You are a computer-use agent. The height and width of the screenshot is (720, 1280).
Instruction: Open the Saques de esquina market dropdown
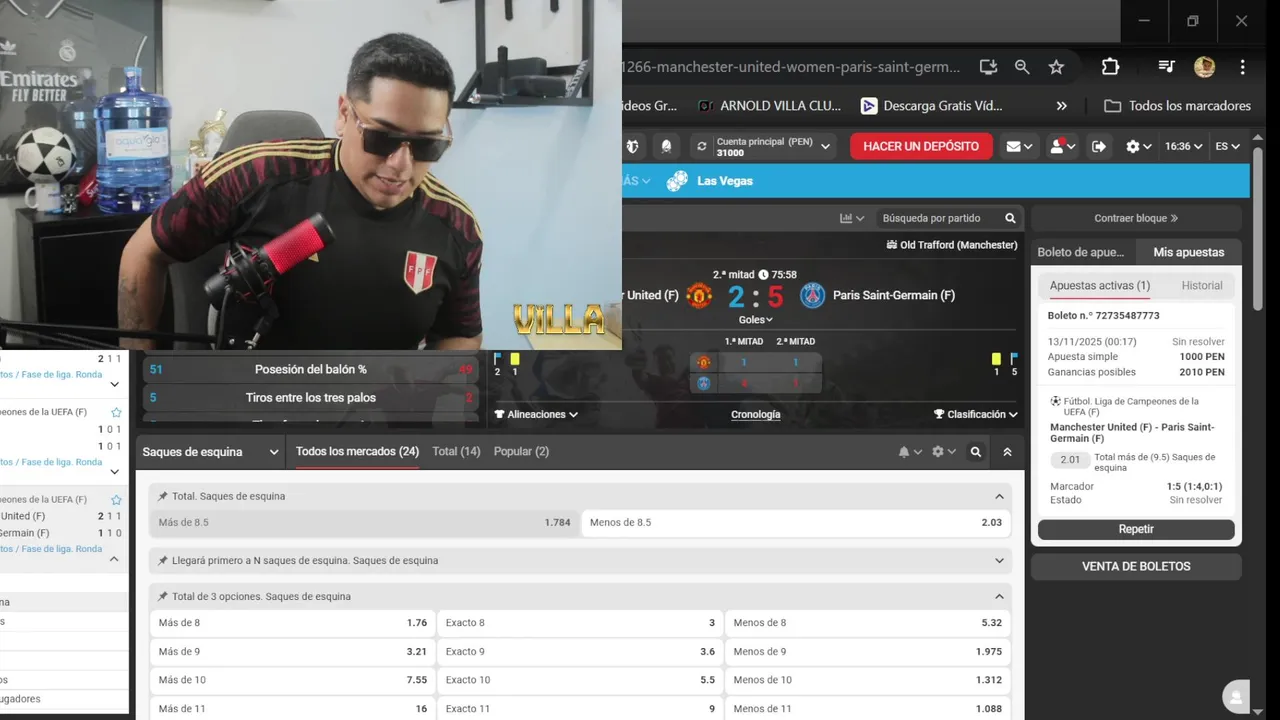(210, 452)
